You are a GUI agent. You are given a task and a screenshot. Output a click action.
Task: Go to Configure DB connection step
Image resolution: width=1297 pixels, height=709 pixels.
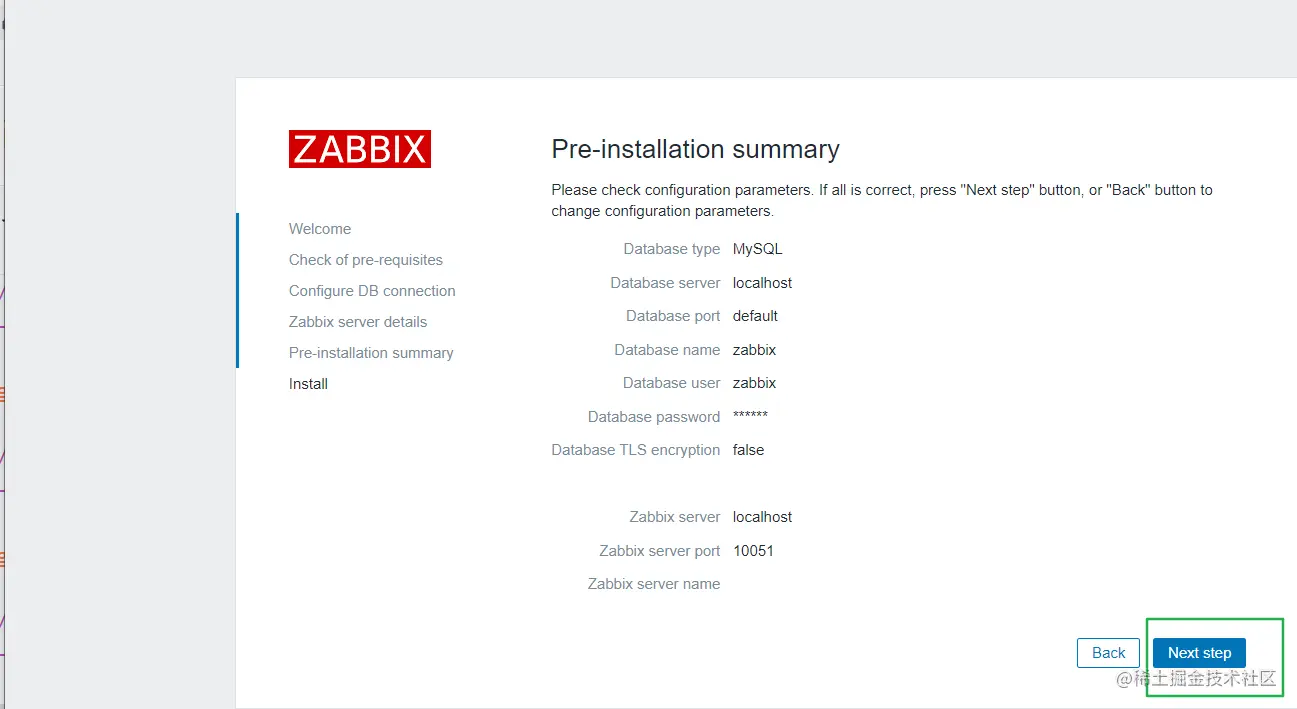[x=372, y=291]
